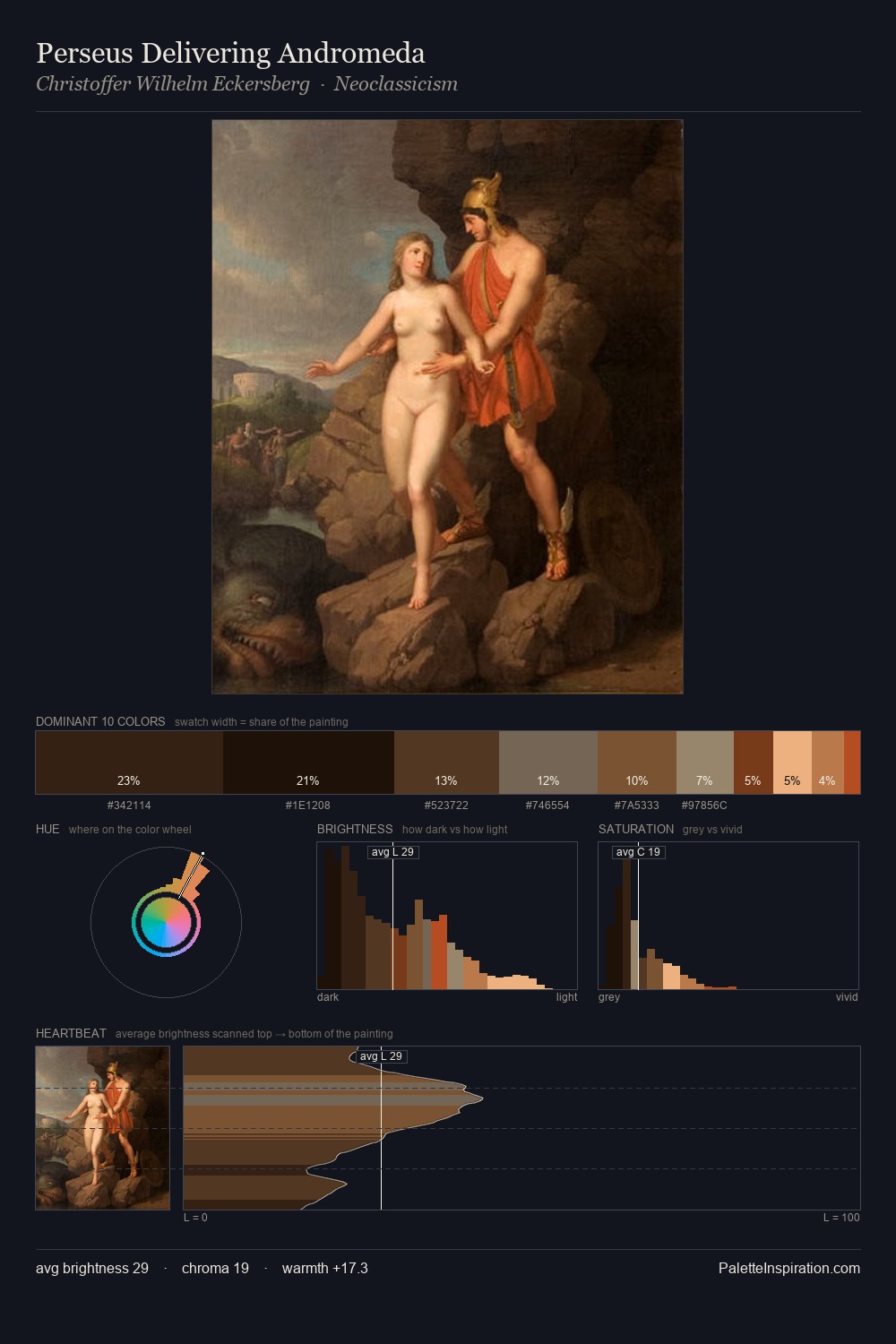Click the avg L 29 label in Brightness chart
The image size is (896, 1344).
[393, 852]
